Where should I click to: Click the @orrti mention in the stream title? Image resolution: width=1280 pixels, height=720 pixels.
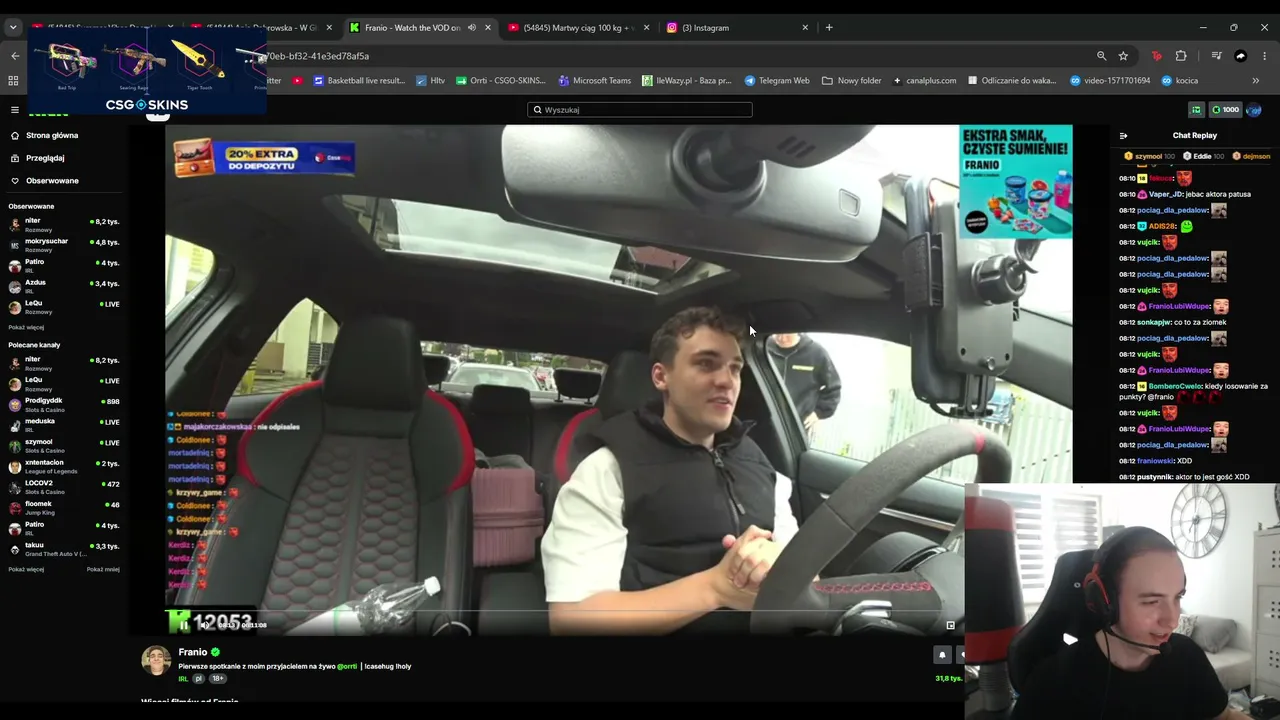[x=347, y=666]
